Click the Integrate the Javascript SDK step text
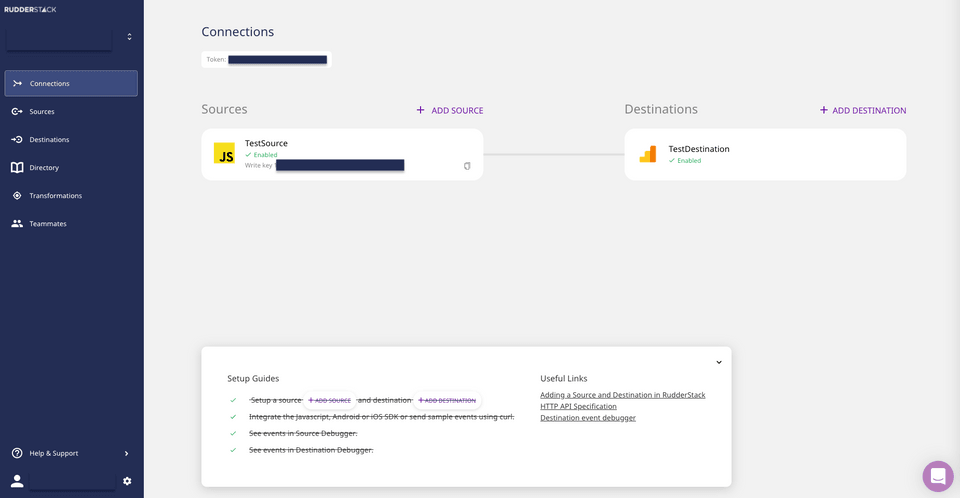Screen dimensions: 960x498 (x=381, y=417)
